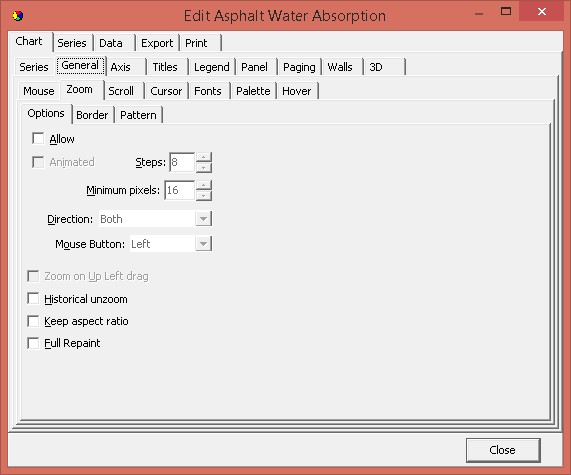The width and height of the screenshot is (571, 475).
Task: Open the Palette tab
Action: (x=253, y=91)
